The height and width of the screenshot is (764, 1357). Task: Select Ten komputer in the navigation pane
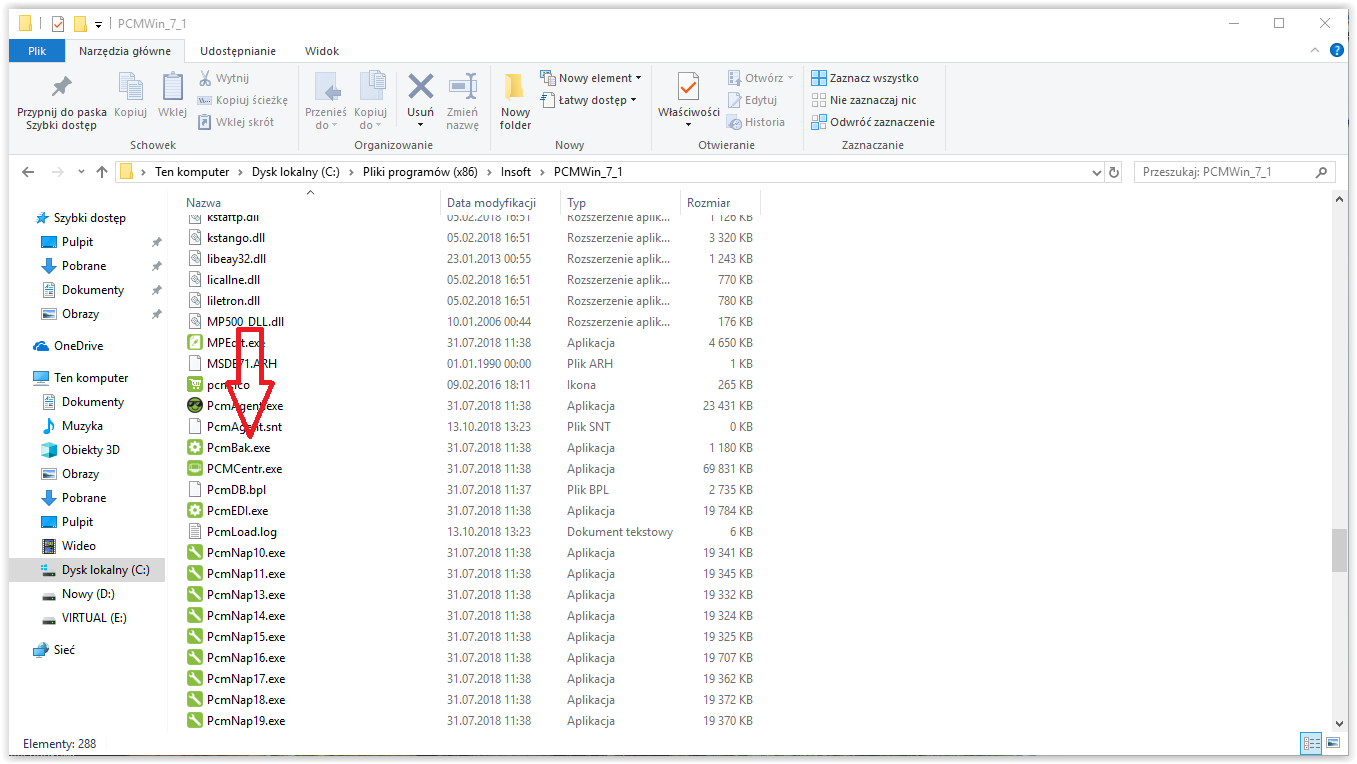point(91,378)
